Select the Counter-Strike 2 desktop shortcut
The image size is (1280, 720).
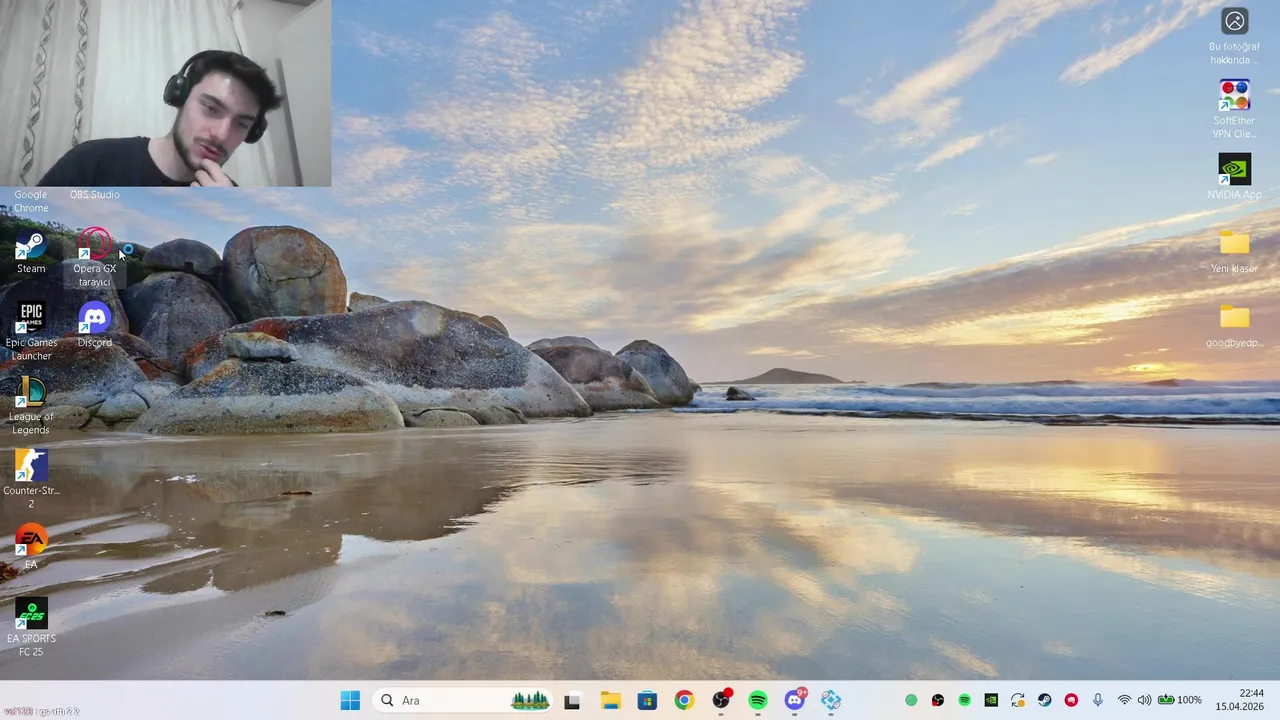(x=31, y=479)
